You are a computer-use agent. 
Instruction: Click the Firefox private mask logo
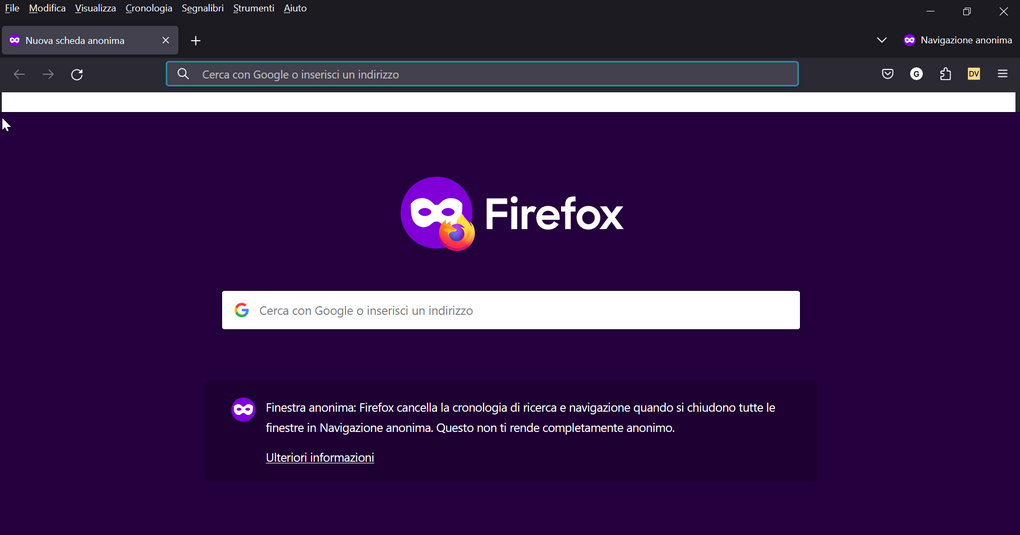click(437, 213)
